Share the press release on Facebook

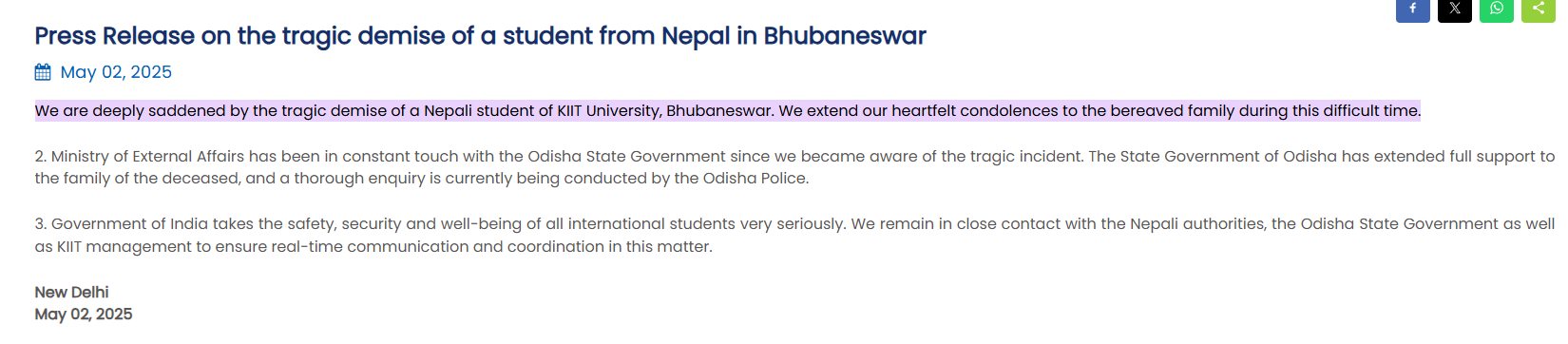click(1412, 9)
